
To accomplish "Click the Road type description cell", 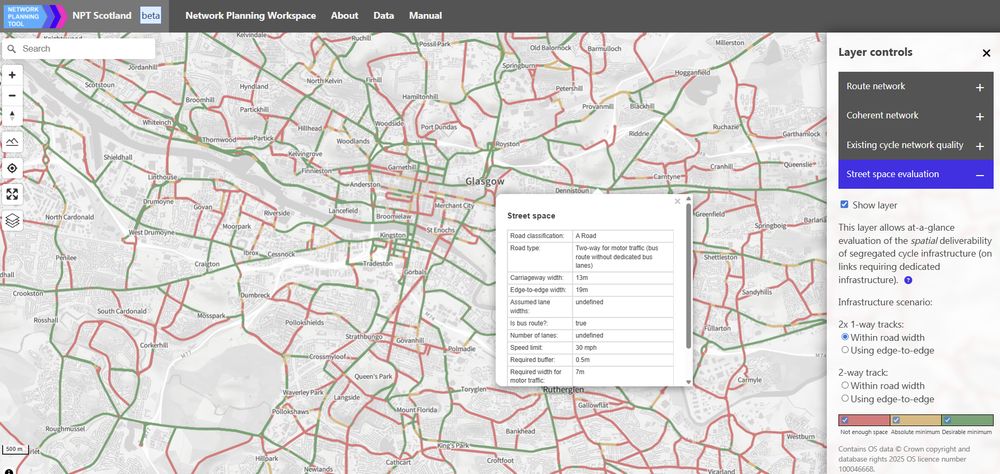I will click(623, 256).
